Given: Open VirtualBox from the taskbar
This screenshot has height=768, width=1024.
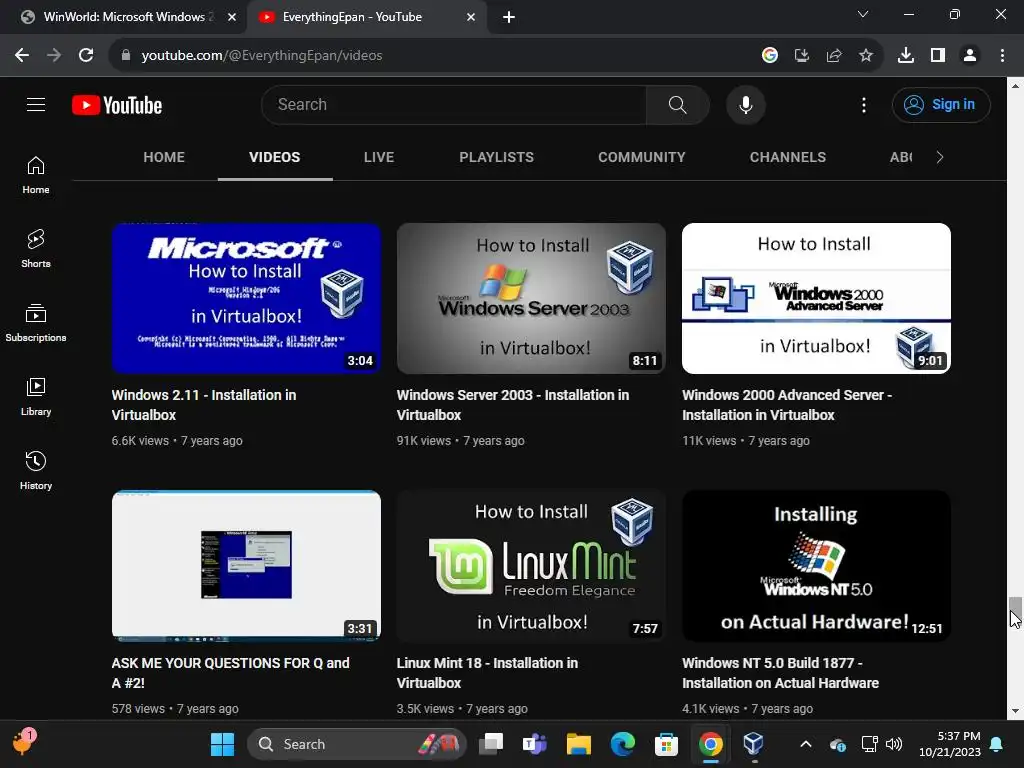Looking at the screenshot, I should click(x=753, y=744).
